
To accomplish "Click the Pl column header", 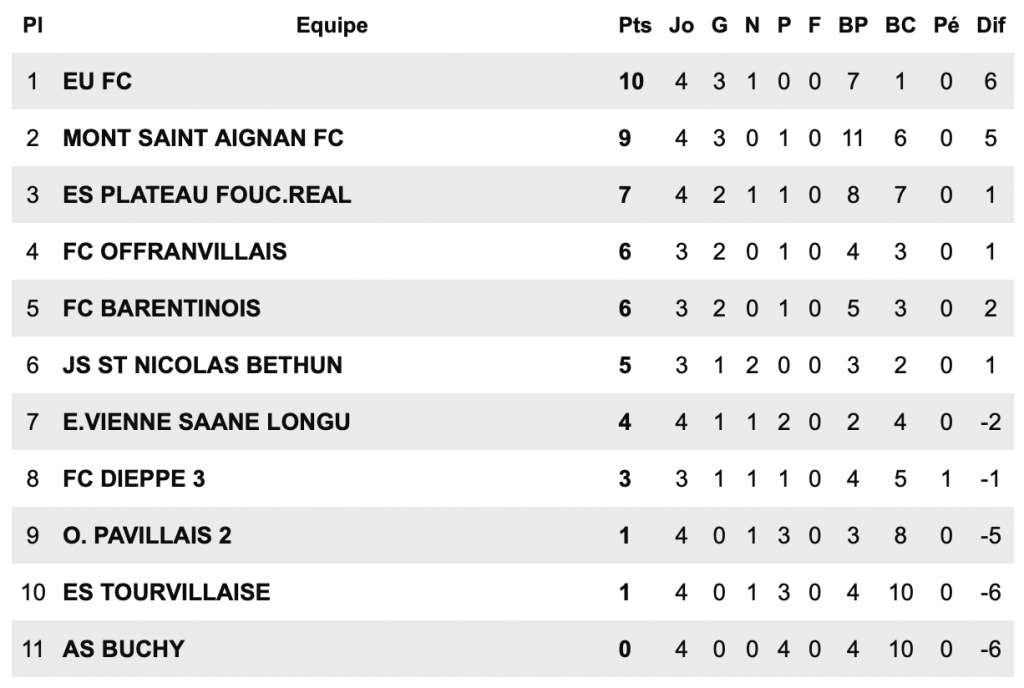I will click(33, 26).
